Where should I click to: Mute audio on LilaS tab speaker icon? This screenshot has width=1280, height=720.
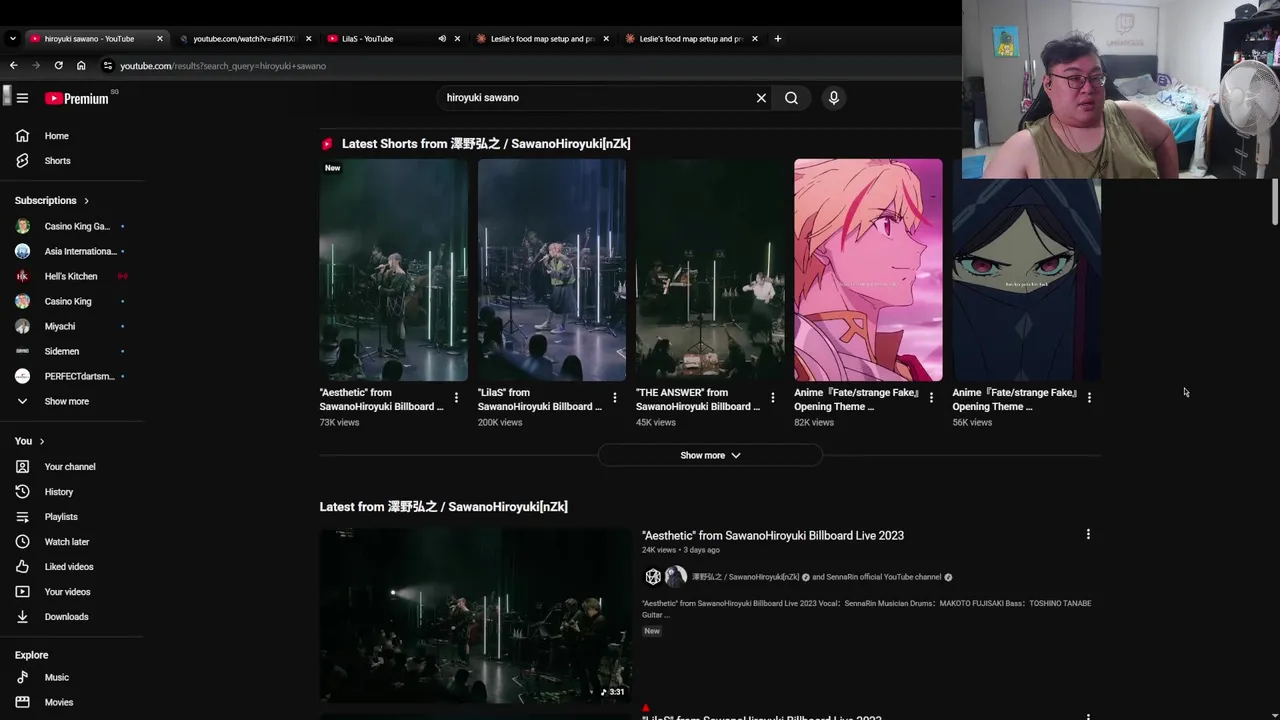coord(442,39)
